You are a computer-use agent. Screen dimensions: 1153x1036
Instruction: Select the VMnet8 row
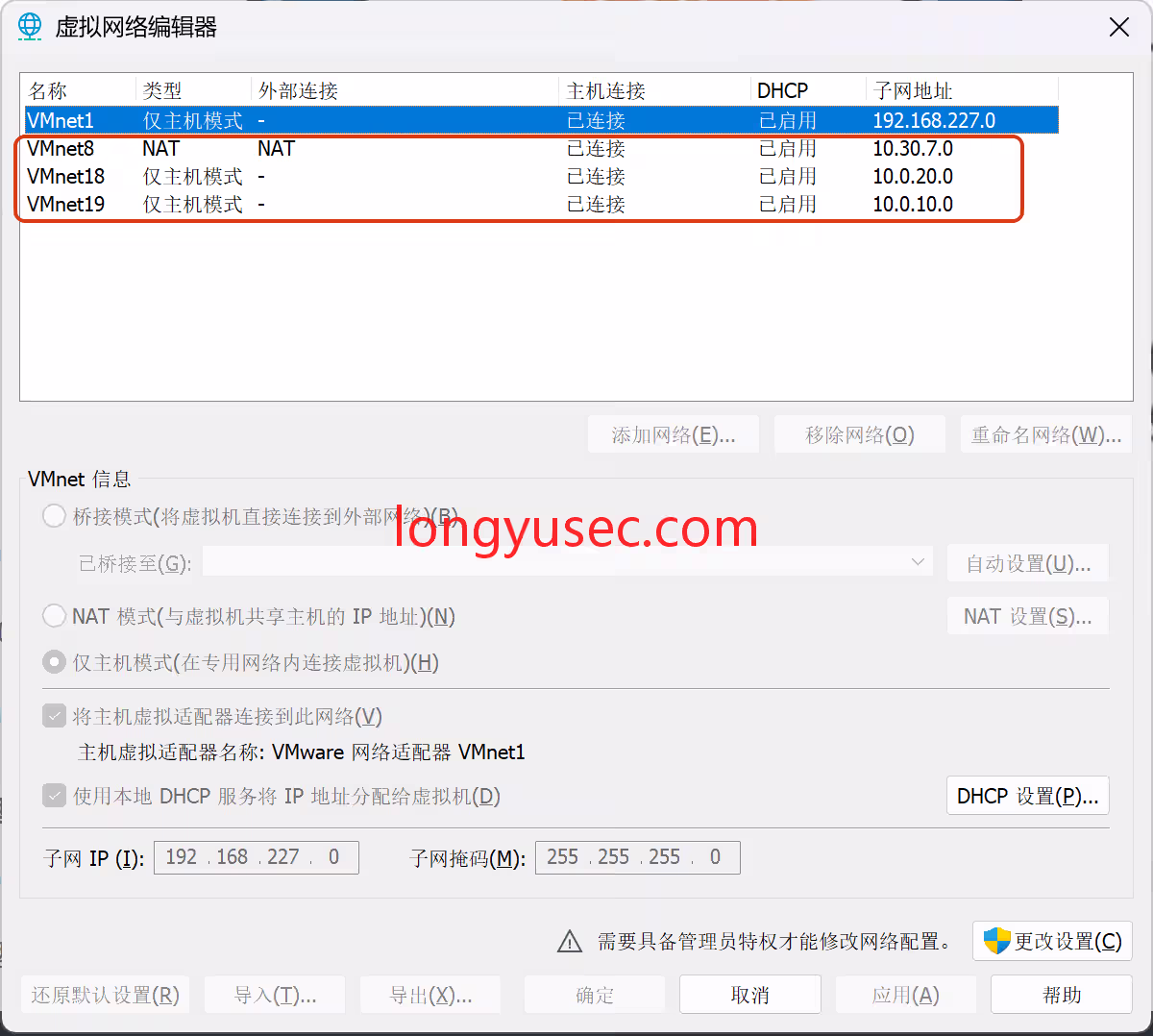point(541,148)
